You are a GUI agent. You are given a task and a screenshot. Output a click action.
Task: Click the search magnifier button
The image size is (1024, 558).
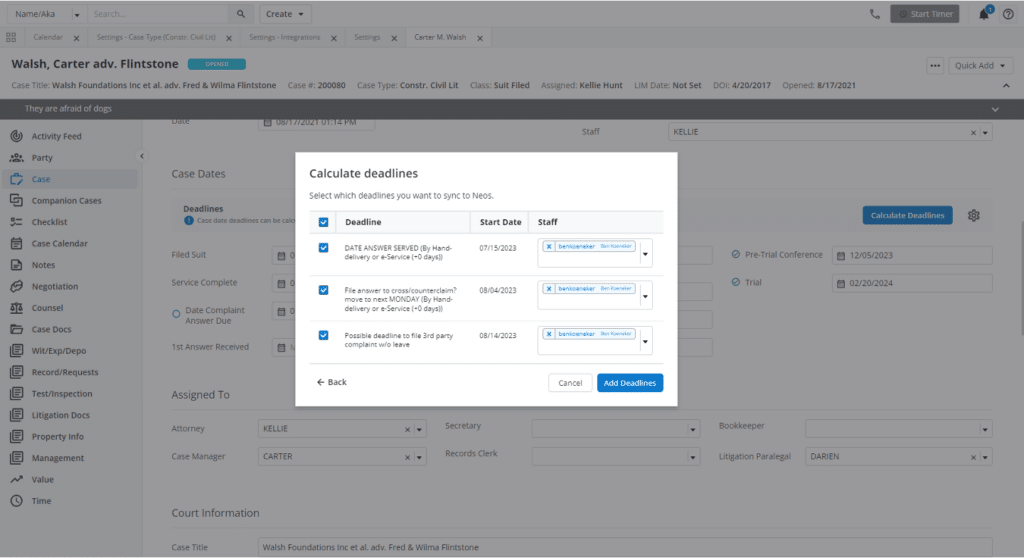(241, 14)
